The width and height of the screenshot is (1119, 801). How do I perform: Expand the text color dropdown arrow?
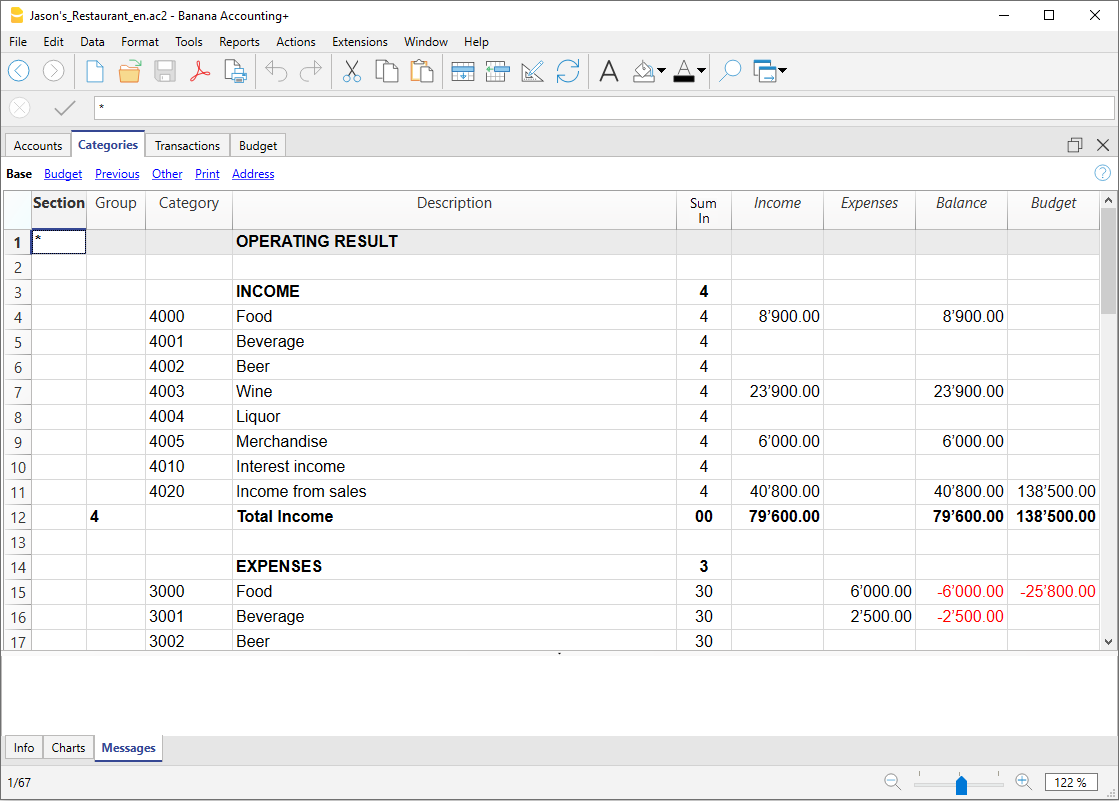(702, 71)
